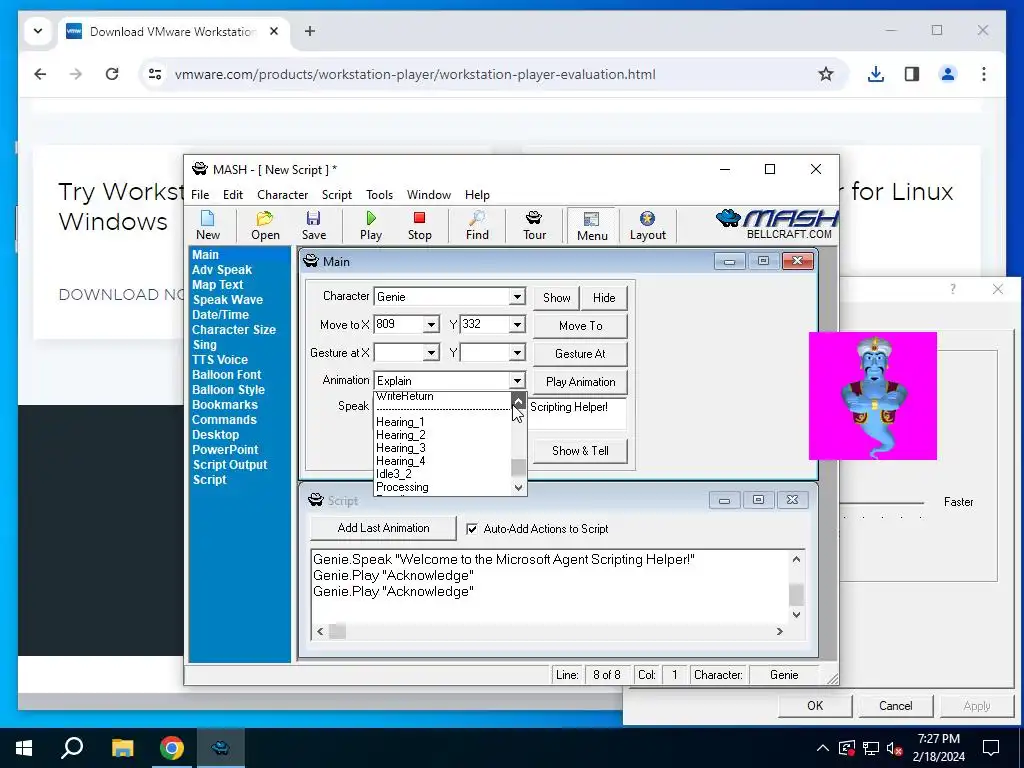Expand the Move to X dropdown

[431, 325]
